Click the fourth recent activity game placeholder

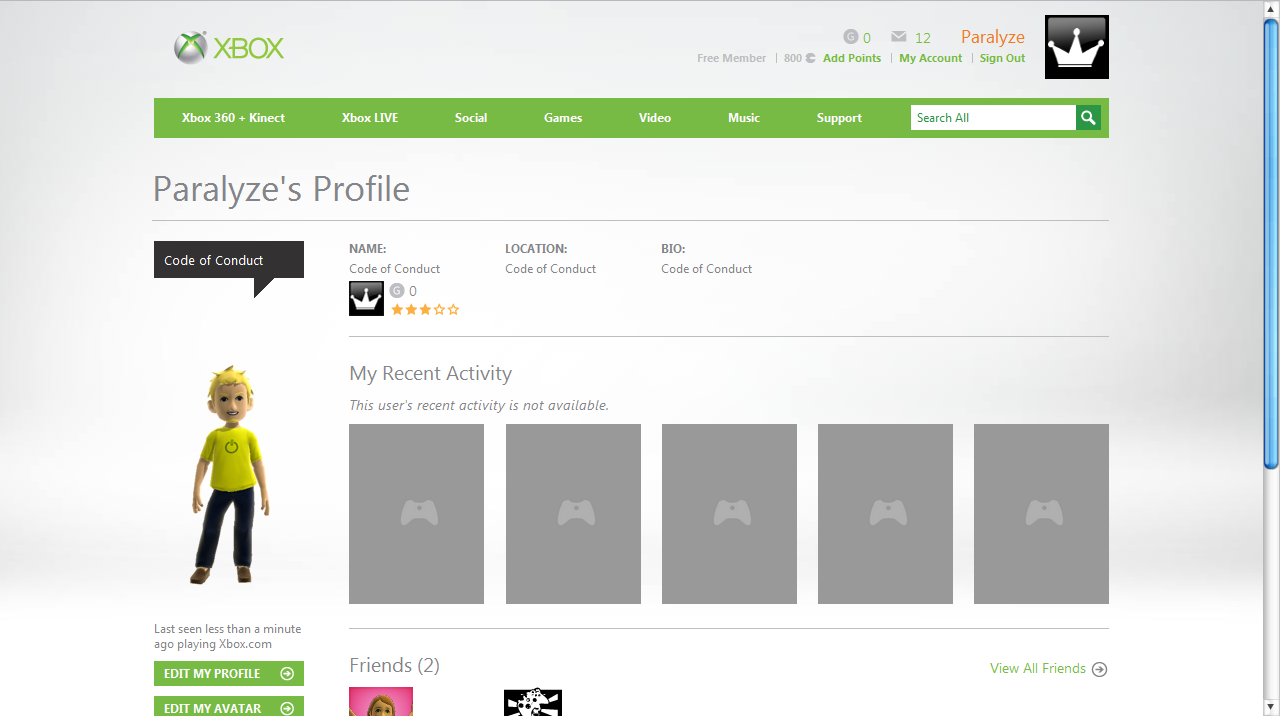(x=885, y=514)
